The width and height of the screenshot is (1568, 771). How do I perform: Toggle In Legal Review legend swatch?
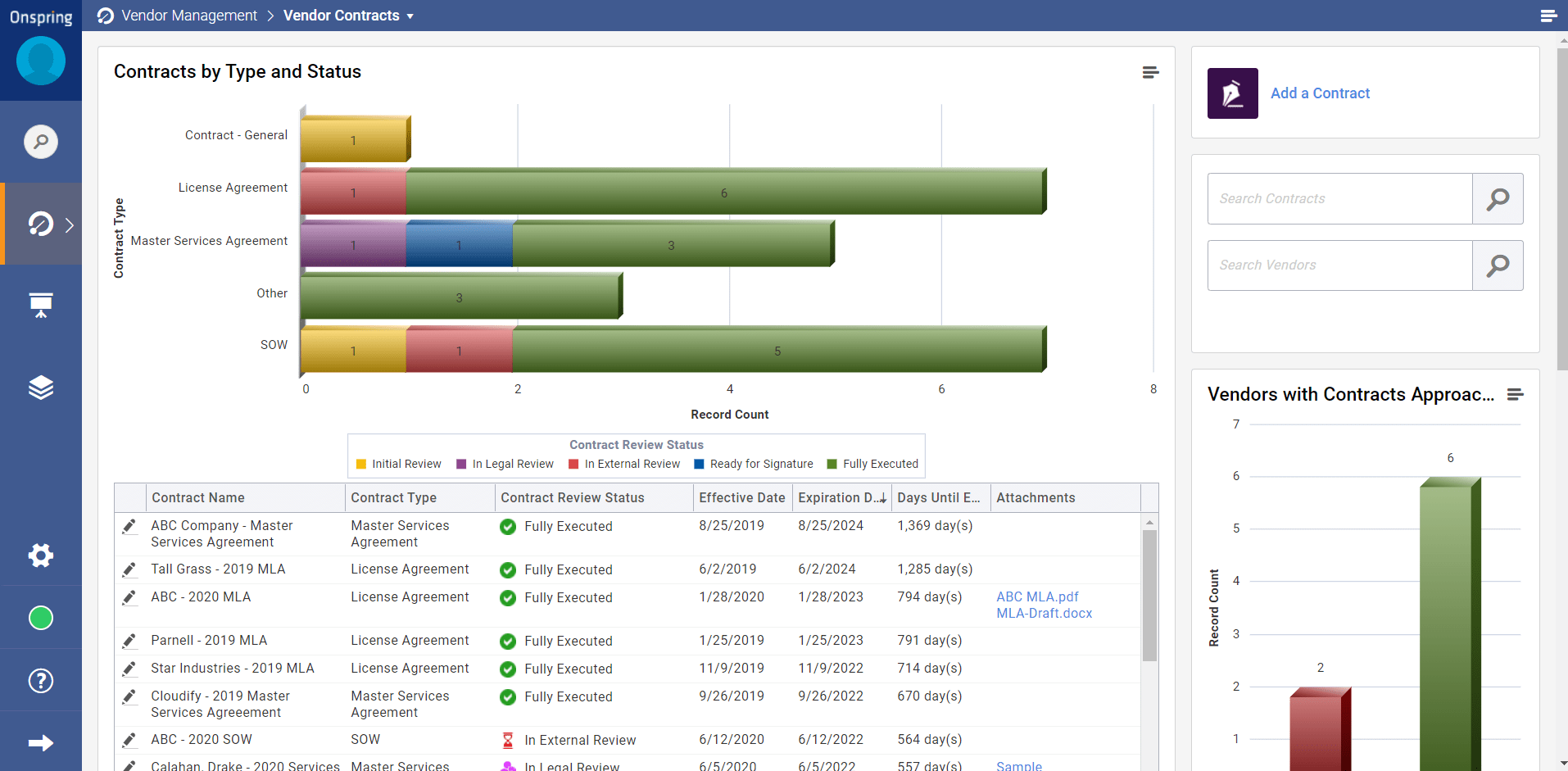[461, 465]
